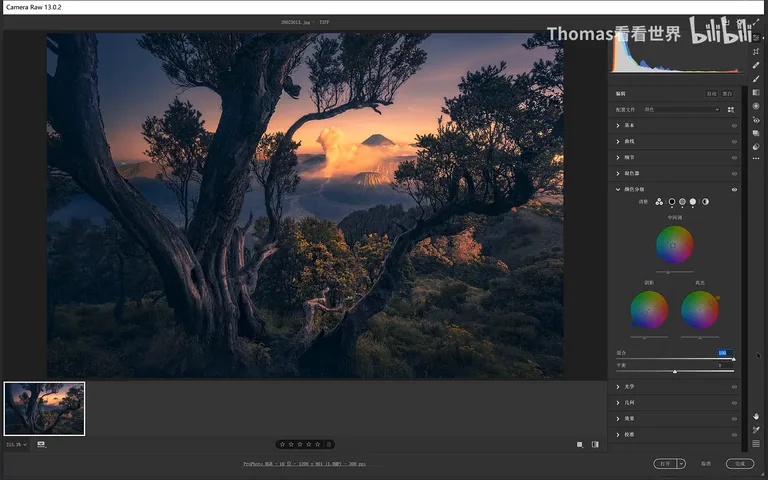Select the Radial Filter tool

click(756, 106)
